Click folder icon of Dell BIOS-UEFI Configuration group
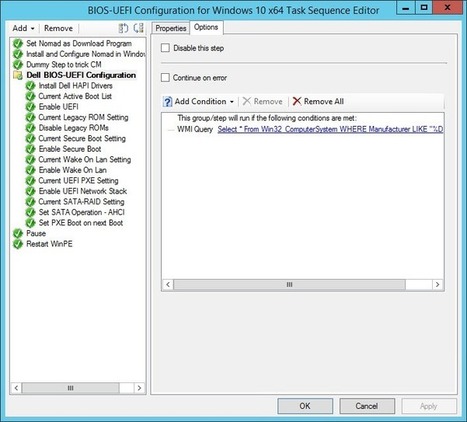Image resolution: width=467 pixels, height=422 pixels. [x=18, y=75]
